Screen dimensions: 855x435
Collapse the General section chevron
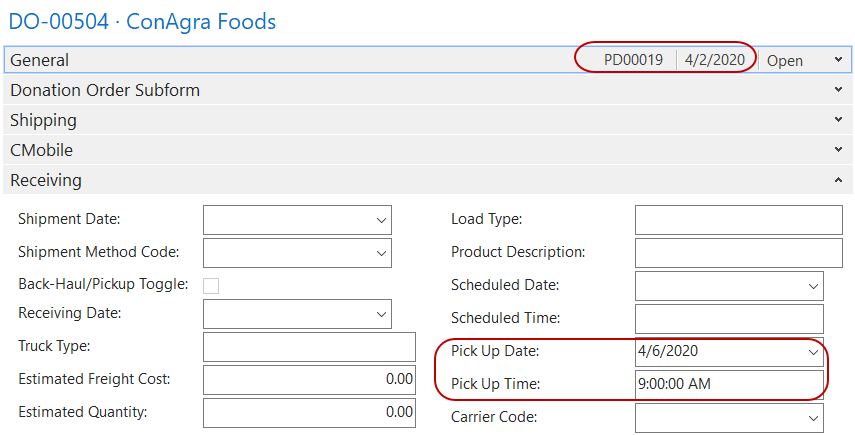click(838, 60)
